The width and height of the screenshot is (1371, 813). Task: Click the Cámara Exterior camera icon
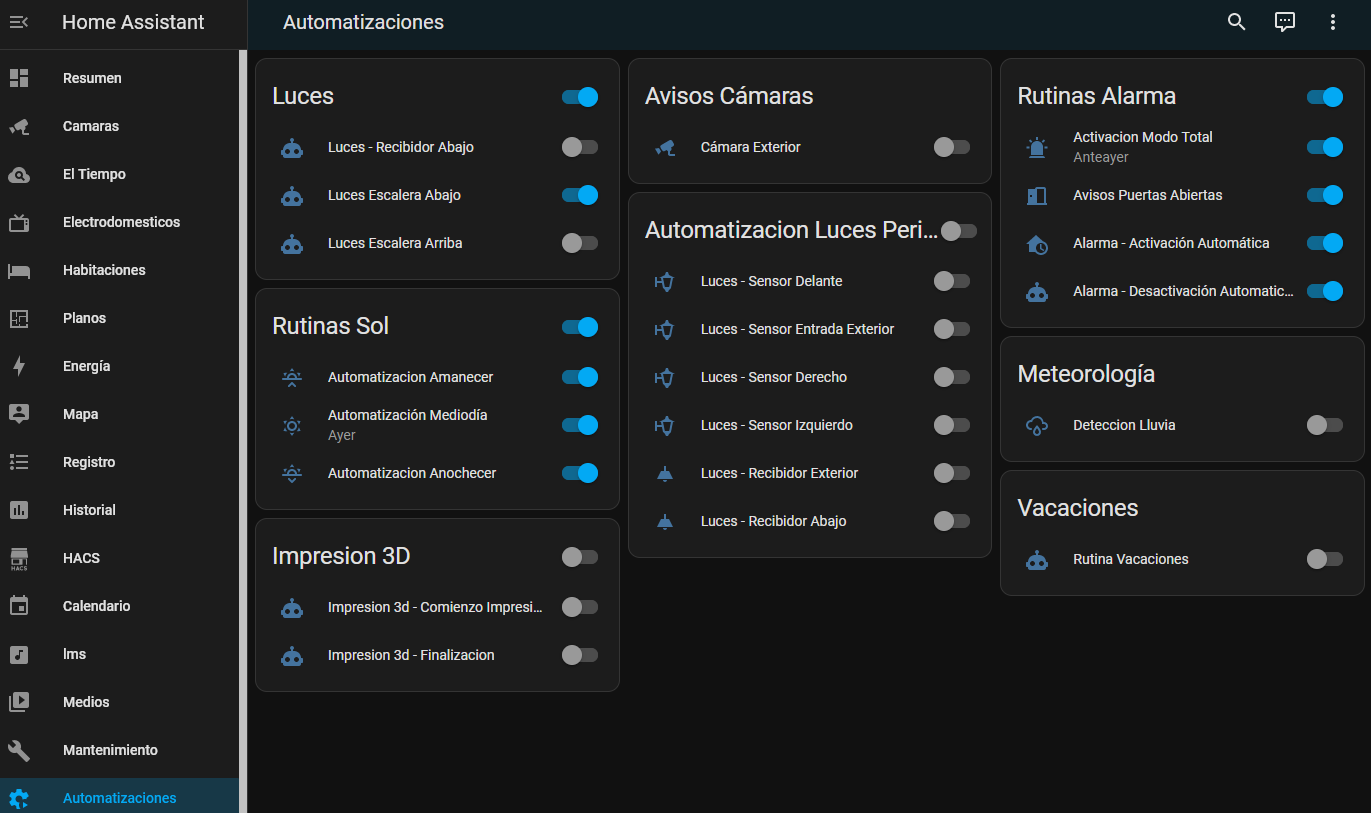click(664, 147)
